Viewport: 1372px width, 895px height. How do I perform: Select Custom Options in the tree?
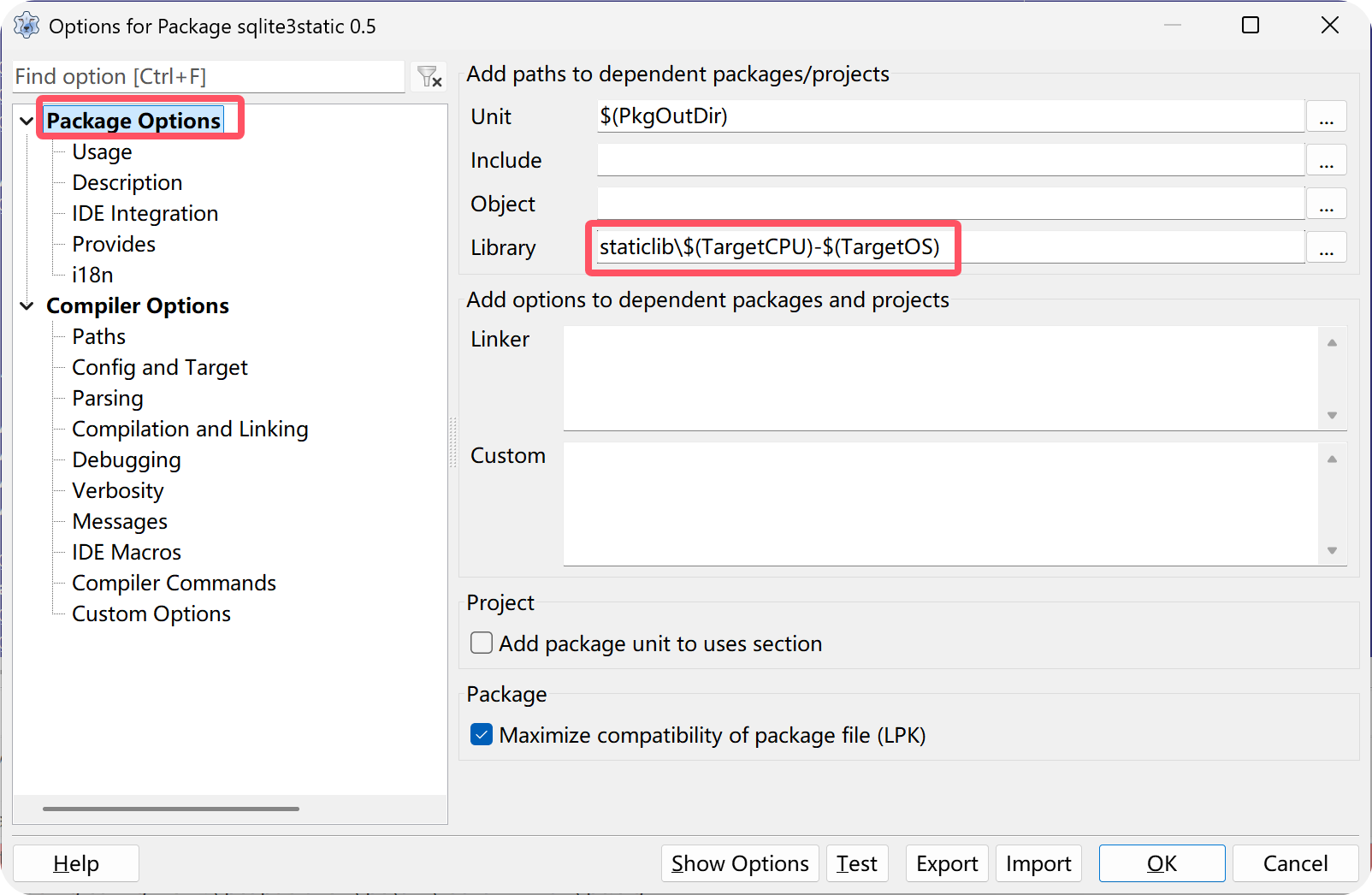pyautogui.click(x=151, y=614)
